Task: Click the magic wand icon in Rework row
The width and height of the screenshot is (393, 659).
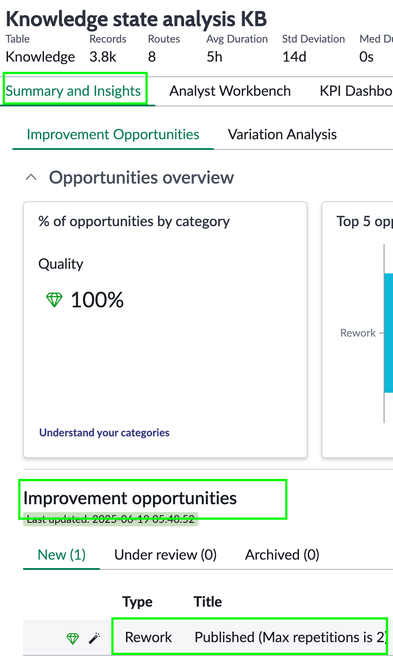Action: [x=95, y=638]
